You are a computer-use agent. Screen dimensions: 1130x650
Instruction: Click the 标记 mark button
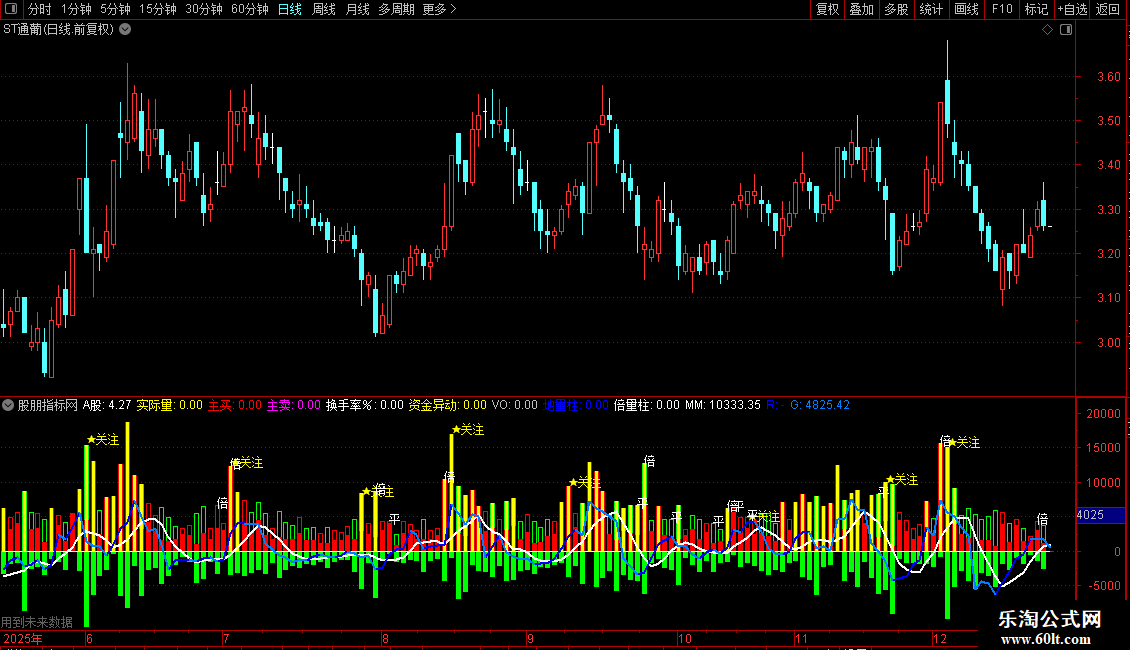pos(1036,9)
